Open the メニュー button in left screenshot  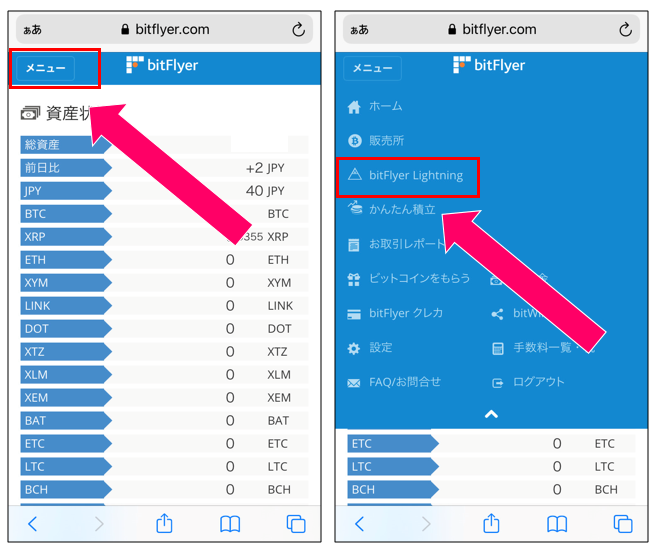[46, 68]
